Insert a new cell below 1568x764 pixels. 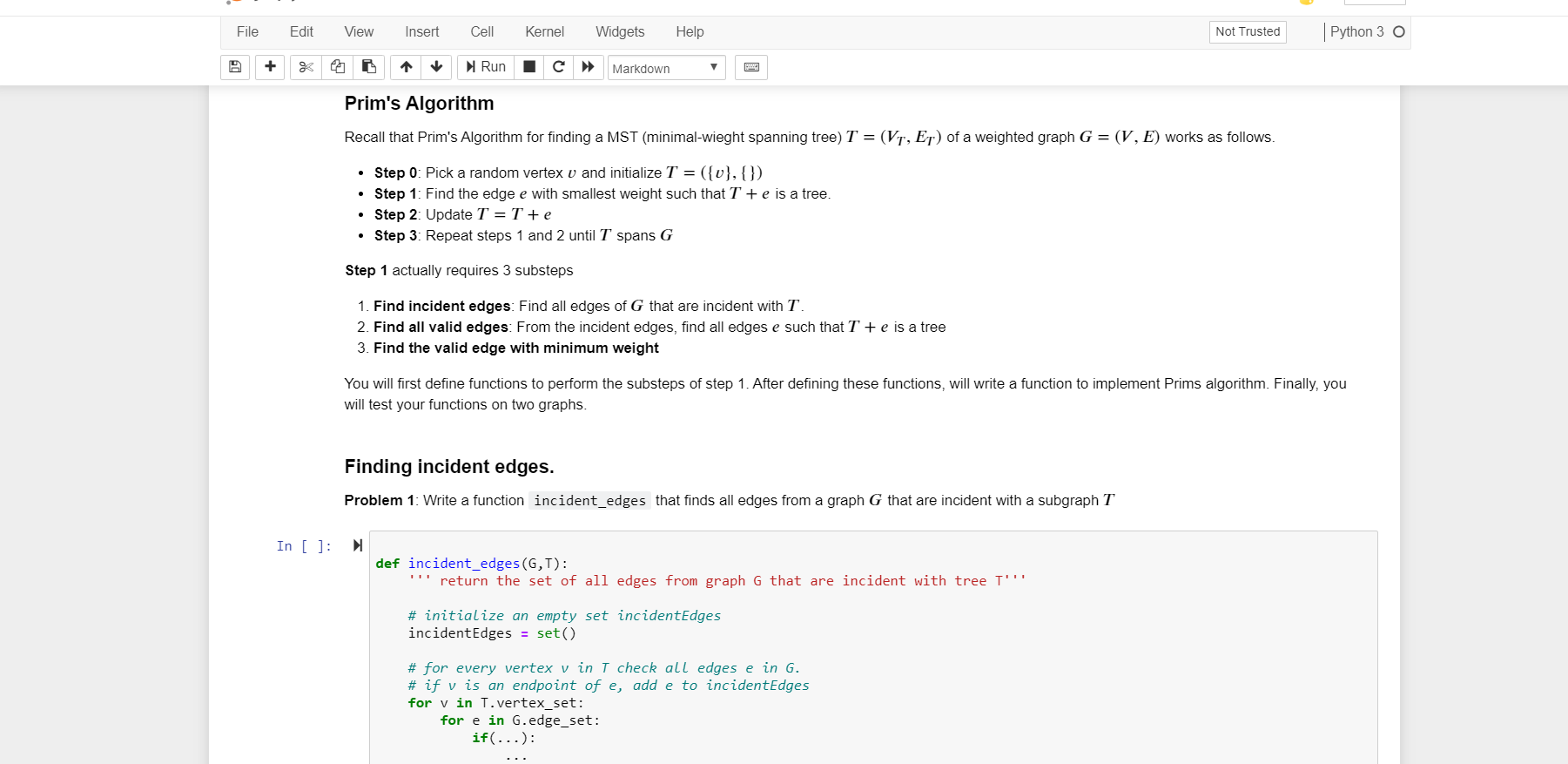click(x=270, y=67)
